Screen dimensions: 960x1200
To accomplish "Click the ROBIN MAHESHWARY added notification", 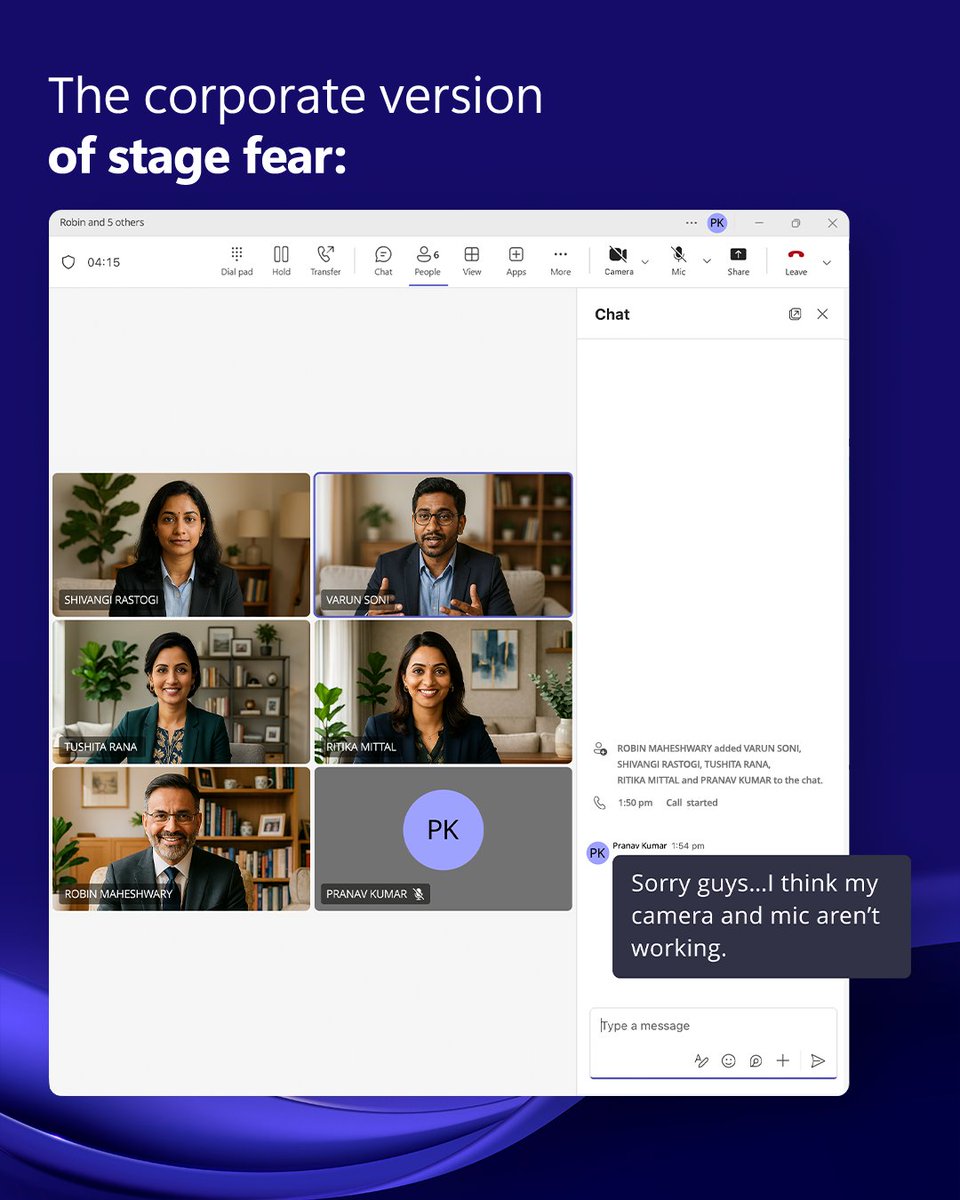I will point(720,764).
